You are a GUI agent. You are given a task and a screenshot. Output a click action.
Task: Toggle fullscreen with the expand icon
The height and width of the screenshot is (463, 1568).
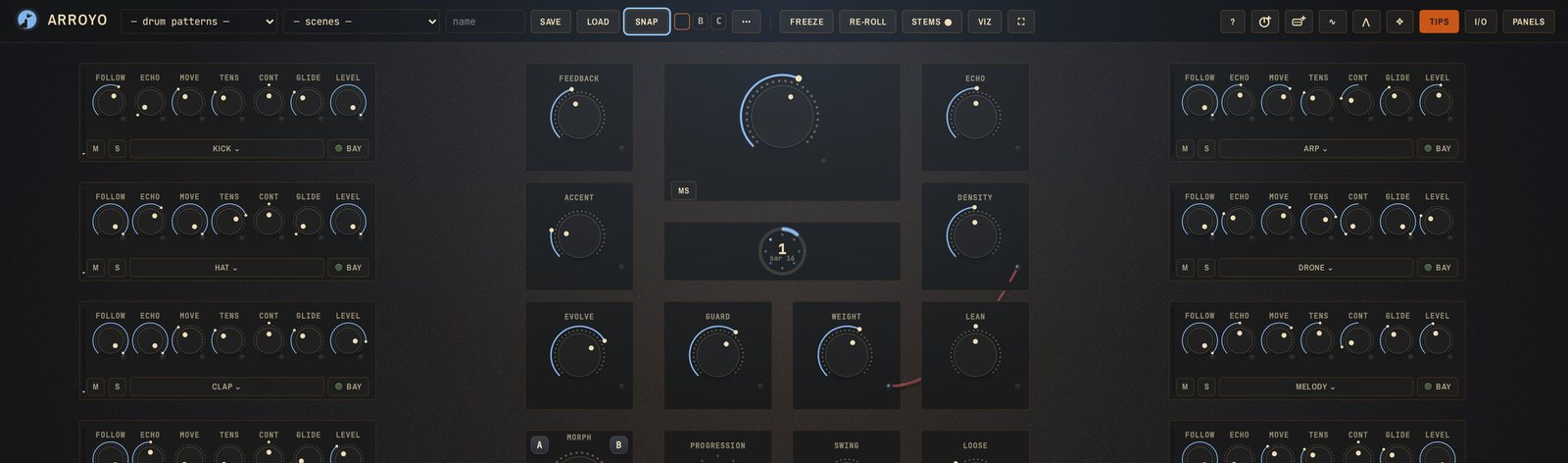pyautogui.click(x=1020, y=22)
